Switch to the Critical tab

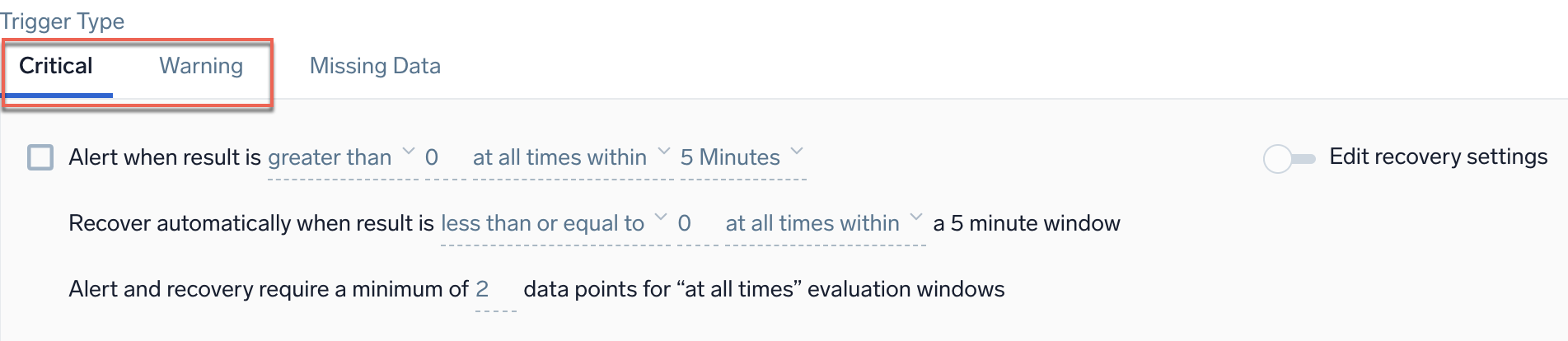(56, 66)
